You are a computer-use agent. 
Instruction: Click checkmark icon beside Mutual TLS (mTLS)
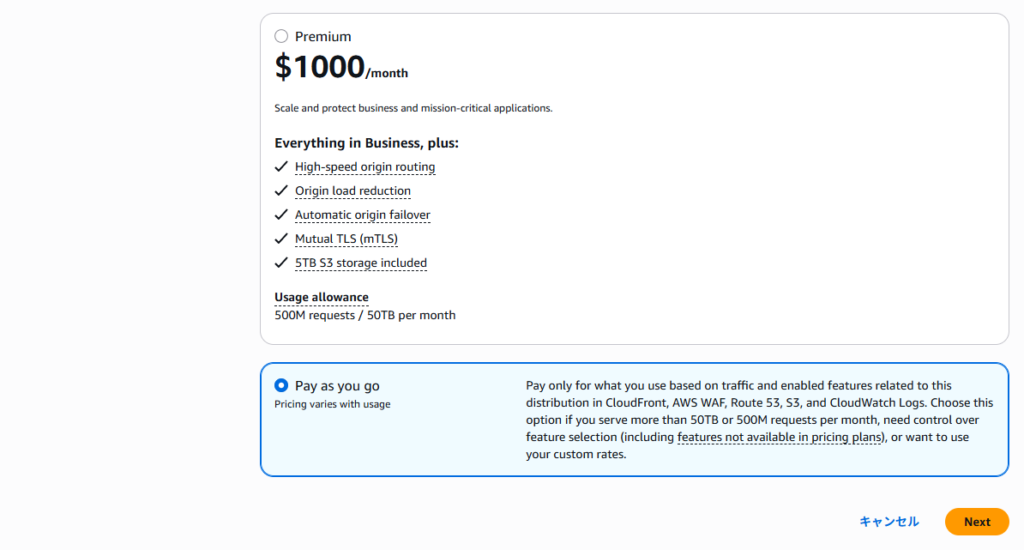281,239
